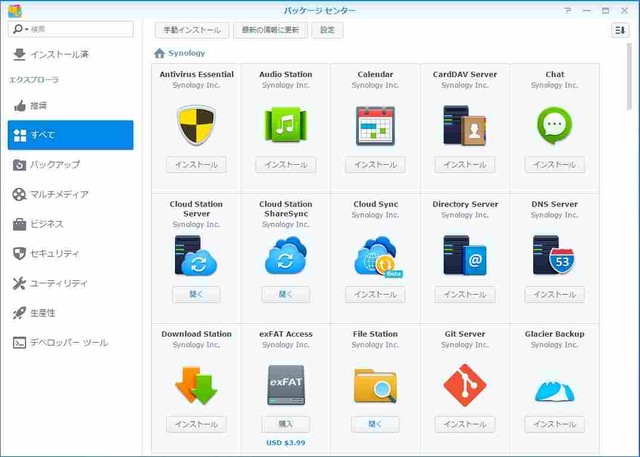Install Antivirus Essential with its インストール button
This screenshot has width=640, height=457.
tap(196, 164)
